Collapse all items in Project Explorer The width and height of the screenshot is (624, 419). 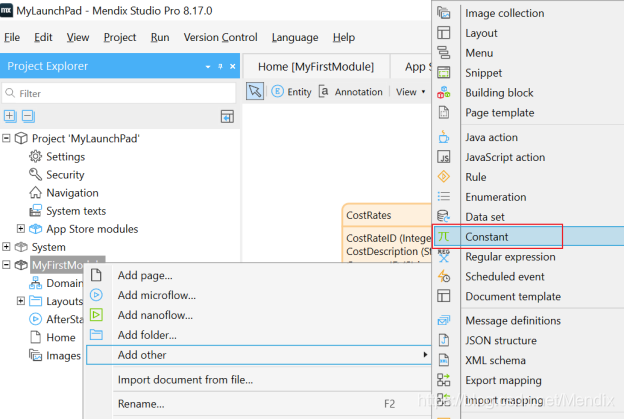(28, 116)
